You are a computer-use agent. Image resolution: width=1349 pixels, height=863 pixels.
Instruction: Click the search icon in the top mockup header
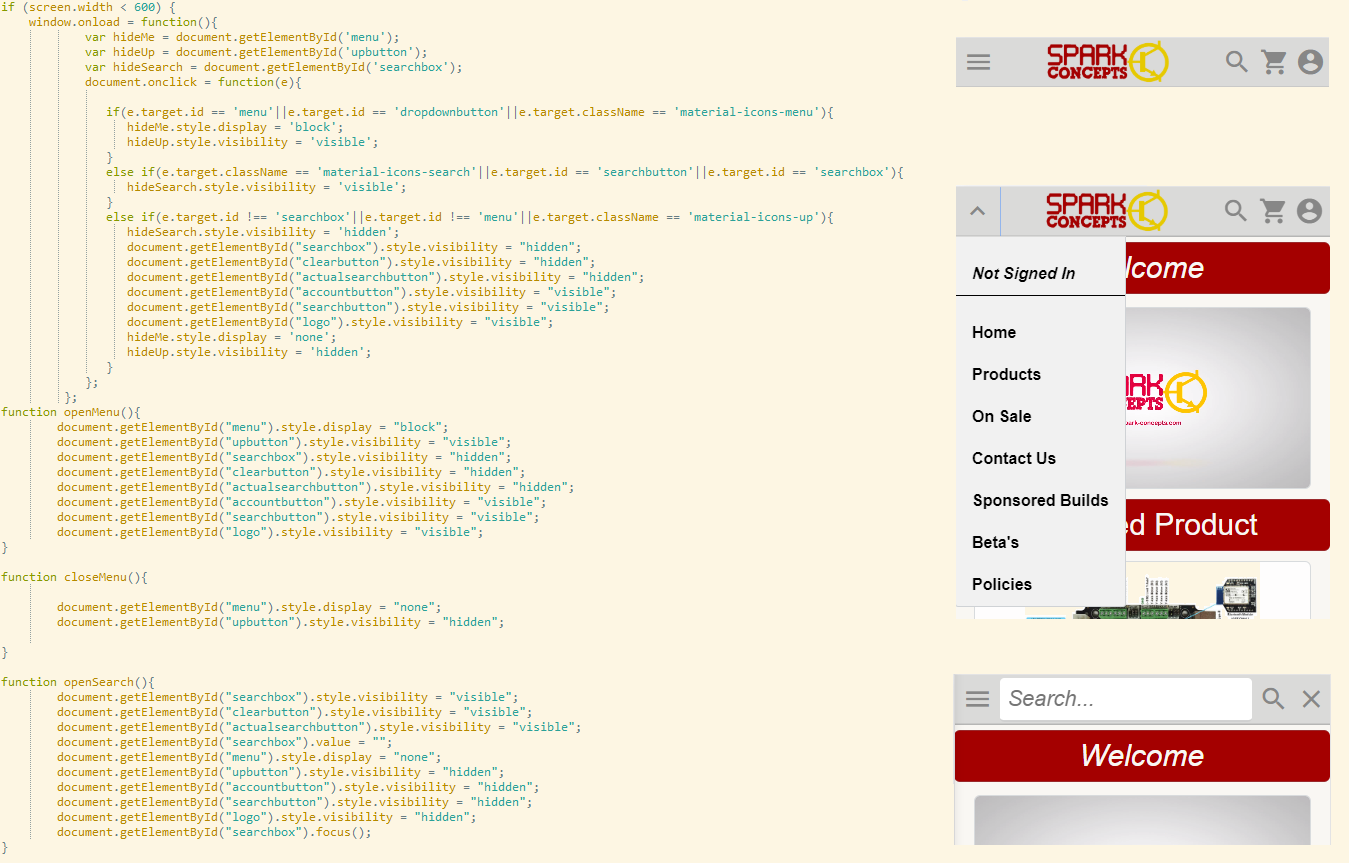(x=1237, y=62)
